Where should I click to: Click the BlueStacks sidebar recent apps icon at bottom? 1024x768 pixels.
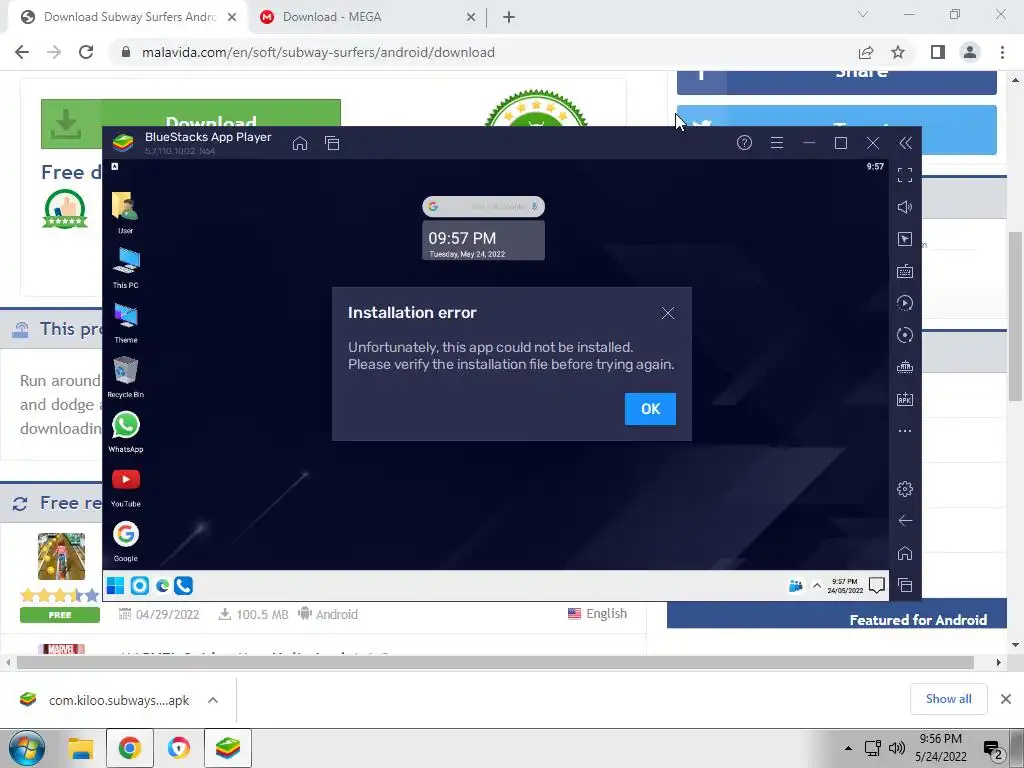coord(904,585)
